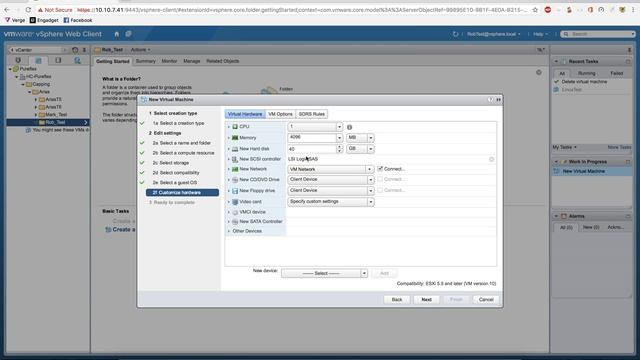The width and height of the screenshot is (640, 360).
Task: Go to step 2e Select a guest OS
Action: pyautogui.click(x=175, y=182)
